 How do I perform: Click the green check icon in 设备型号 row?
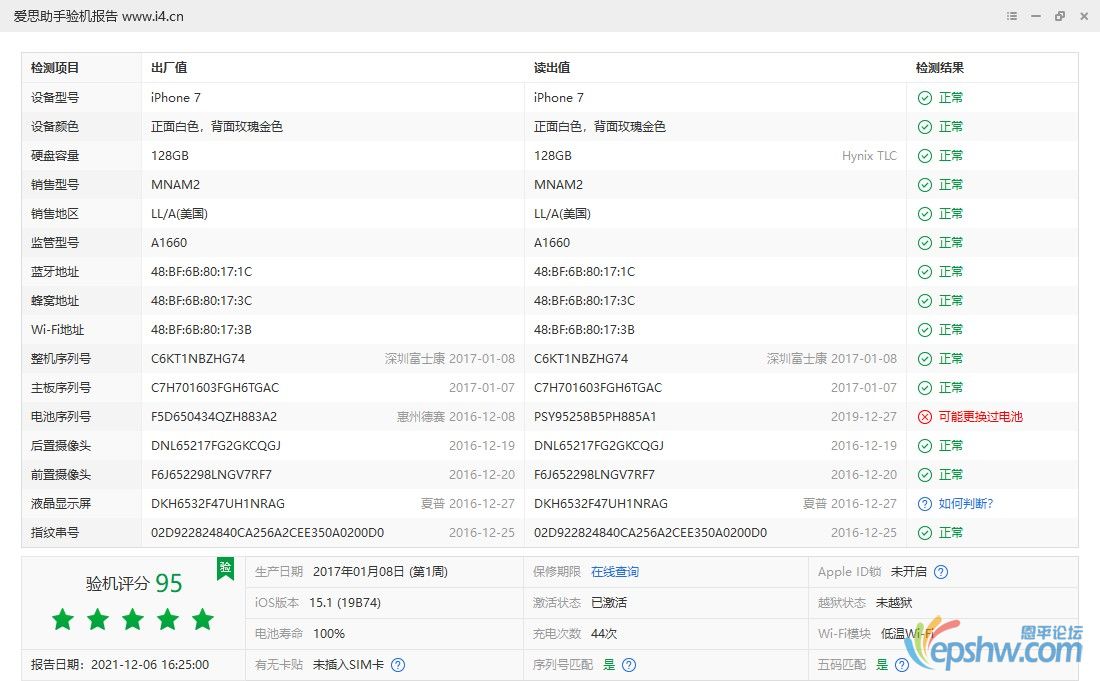pos(925,97)
